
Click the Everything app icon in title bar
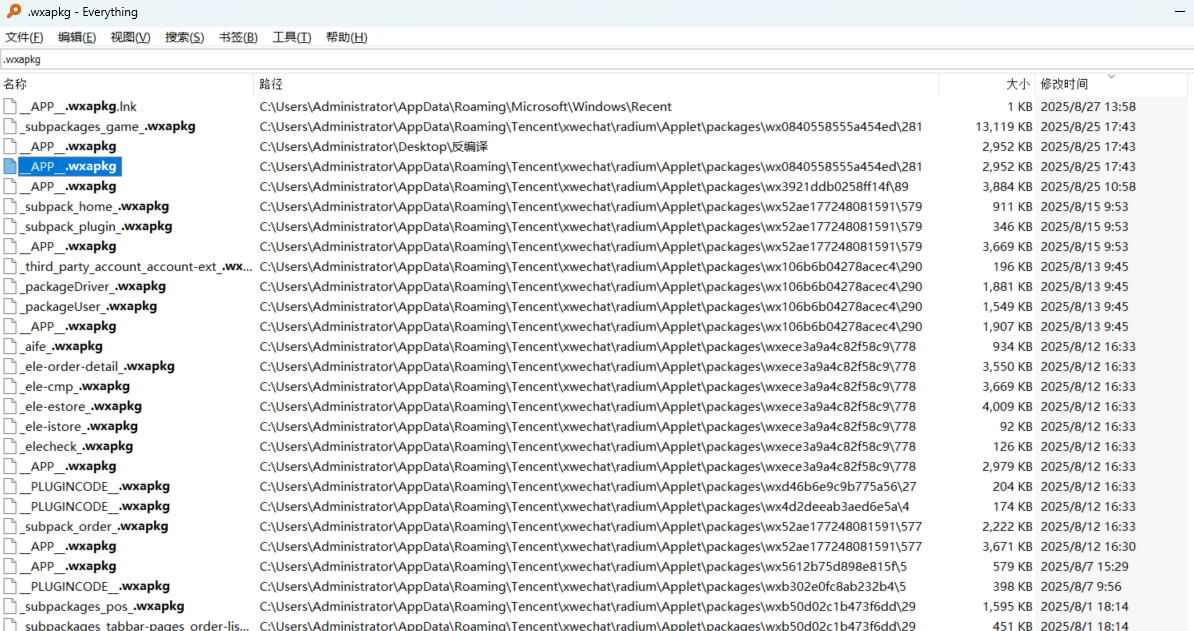click(x=14, y=12)
